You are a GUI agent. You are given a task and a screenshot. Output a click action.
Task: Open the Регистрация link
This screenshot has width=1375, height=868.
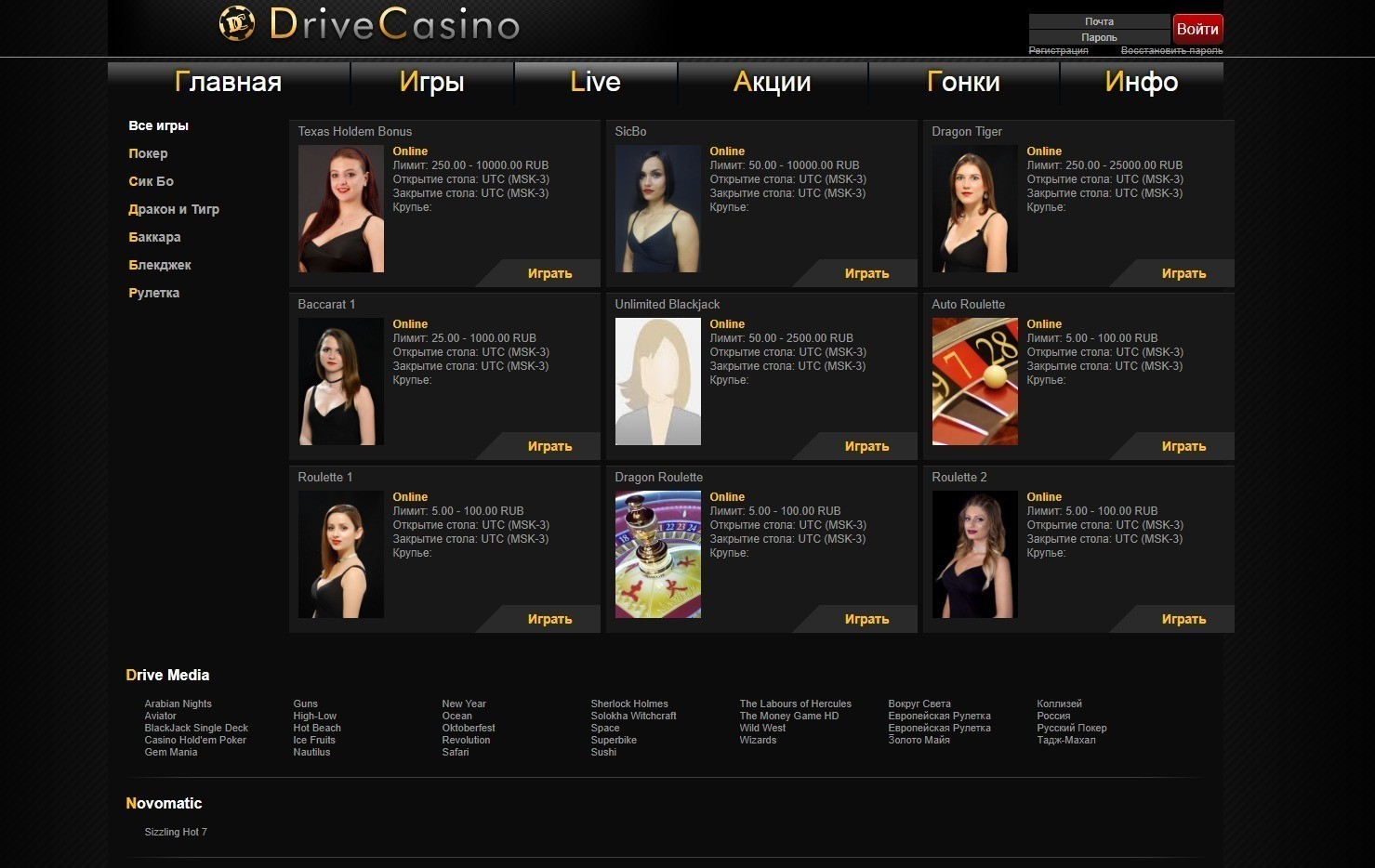tap(1058, 50)
